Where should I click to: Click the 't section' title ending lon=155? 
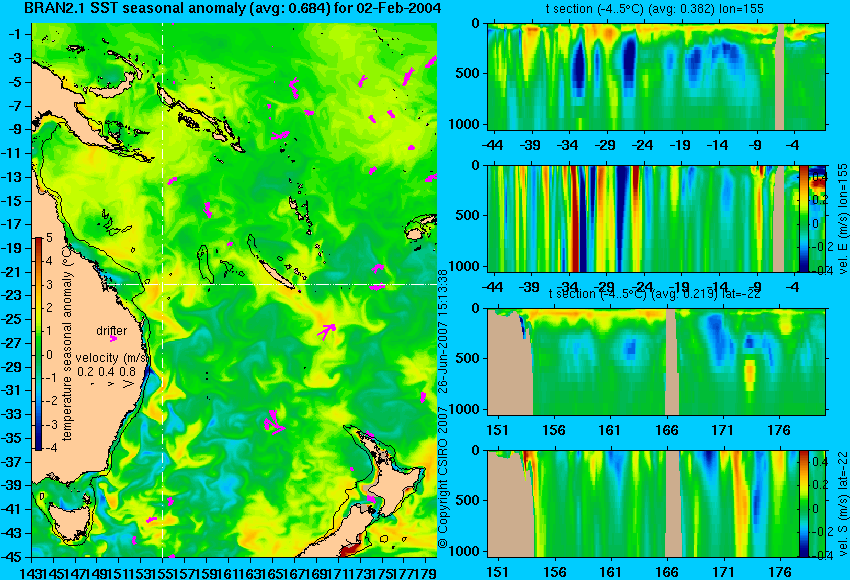[654, 9]
